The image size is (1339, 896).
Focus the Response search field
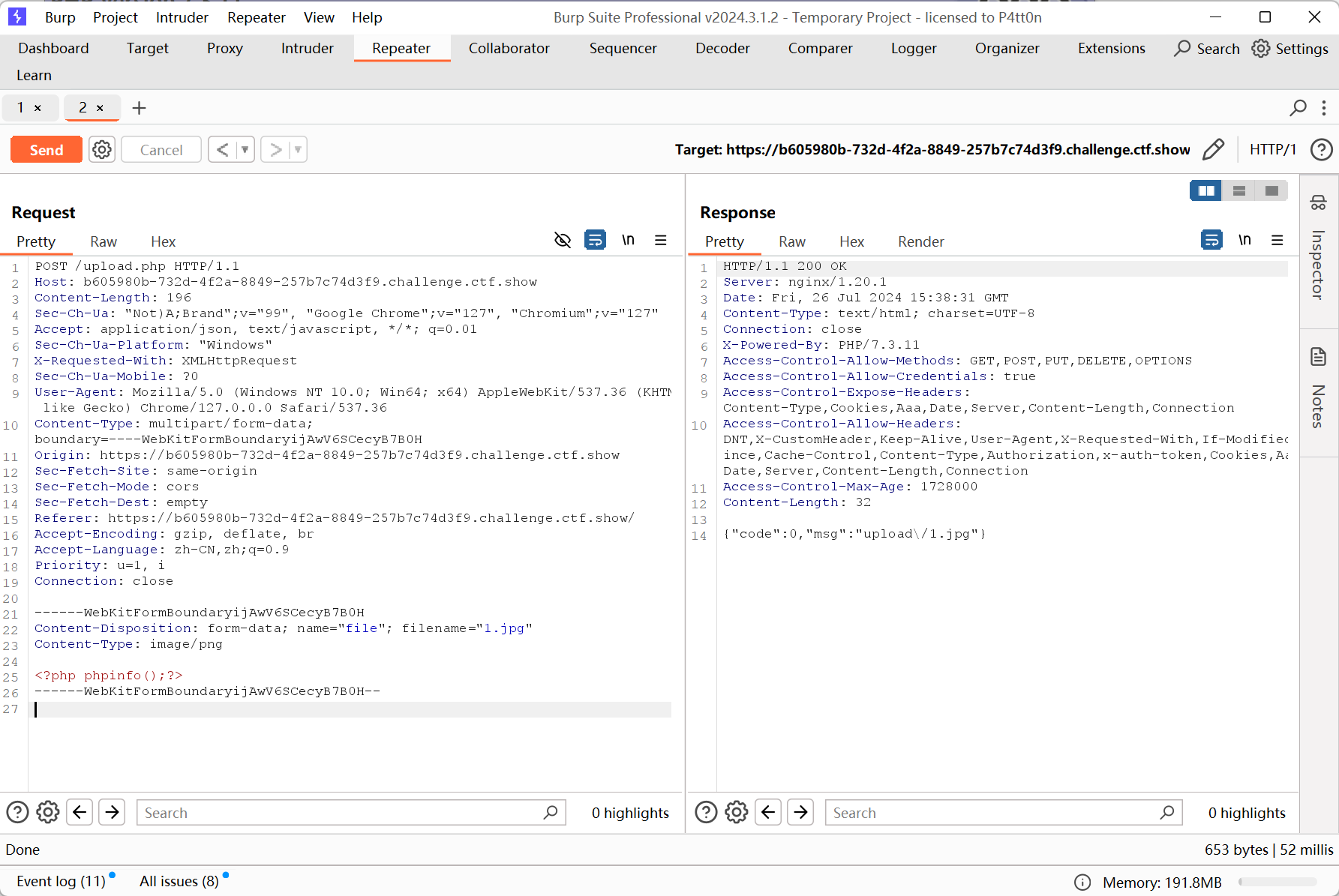click(x=994, y=813)
